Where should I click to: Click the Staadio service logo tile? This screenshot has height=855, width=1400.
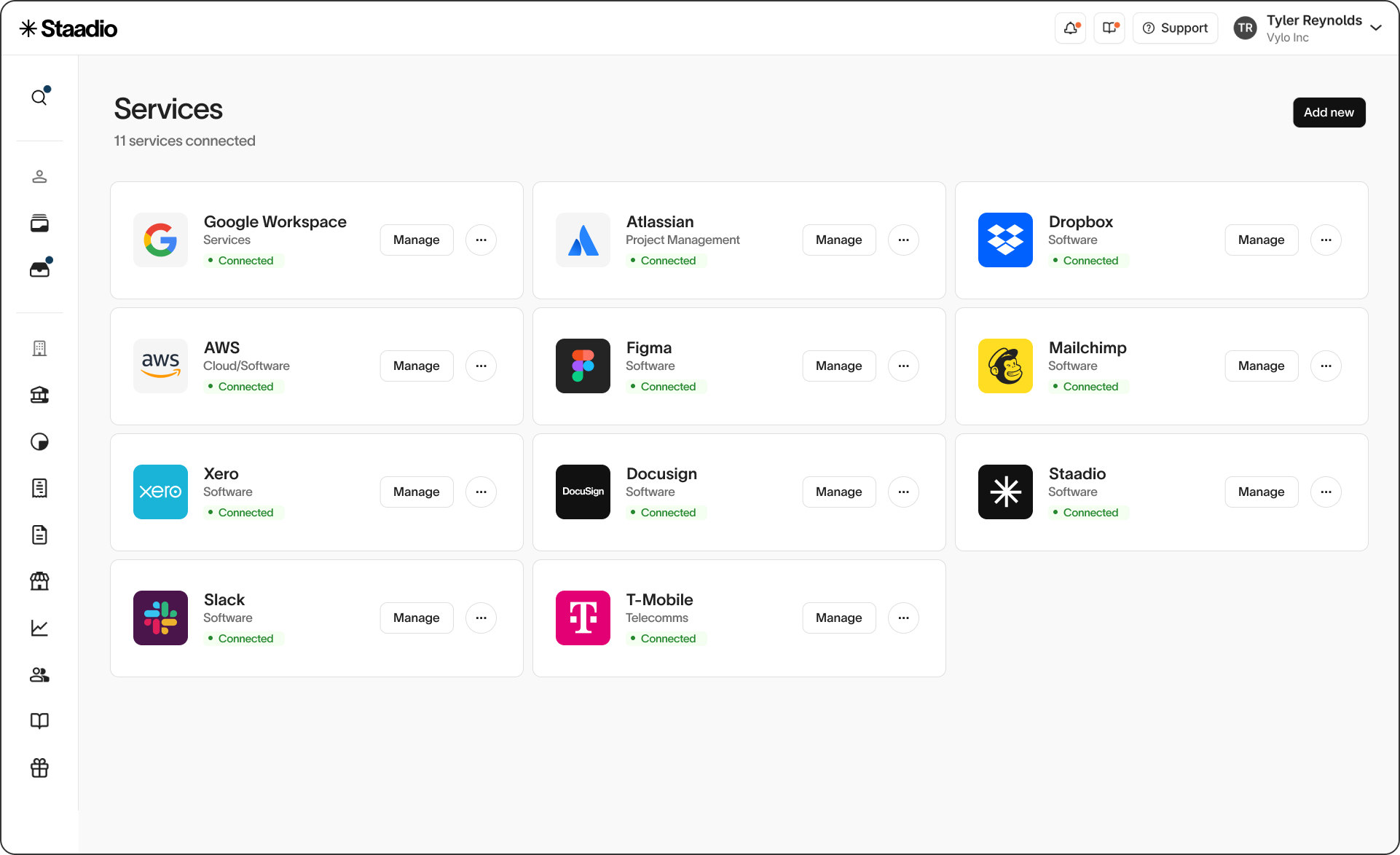1005,492
